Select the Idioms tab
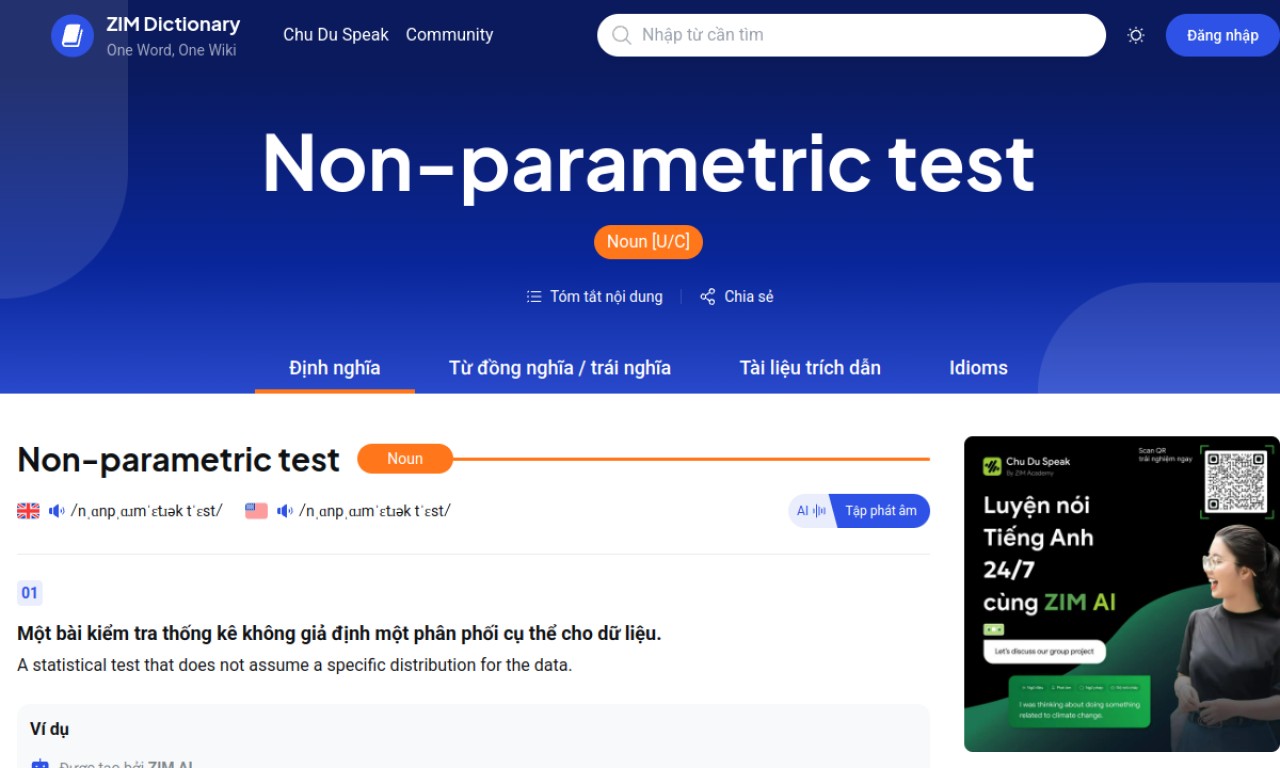This screenshot has width=1280, height=768. point(978,368)
